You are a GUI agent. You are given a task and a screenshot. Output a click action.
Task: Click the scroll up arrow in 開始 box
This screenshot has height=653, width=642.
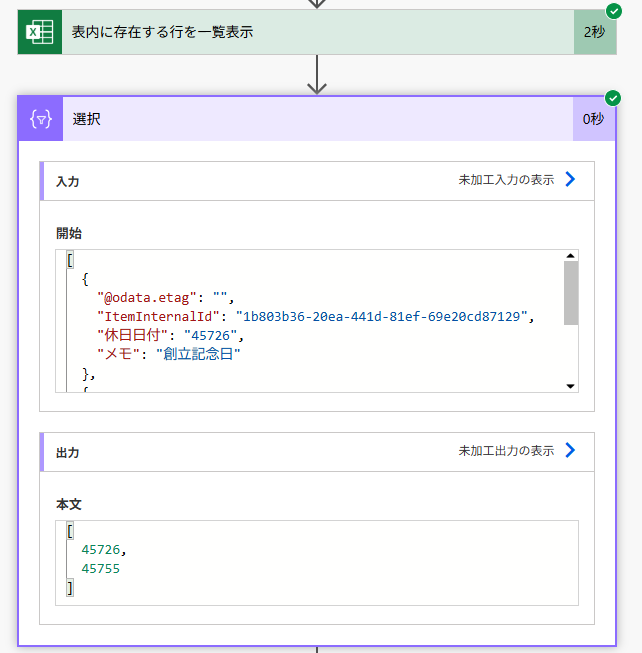(x=570, y=256)
